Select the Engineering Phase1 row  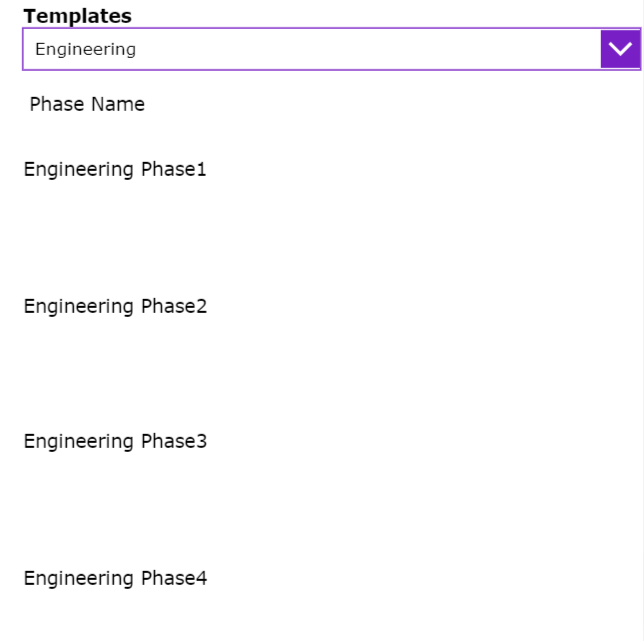click(115, 169)
